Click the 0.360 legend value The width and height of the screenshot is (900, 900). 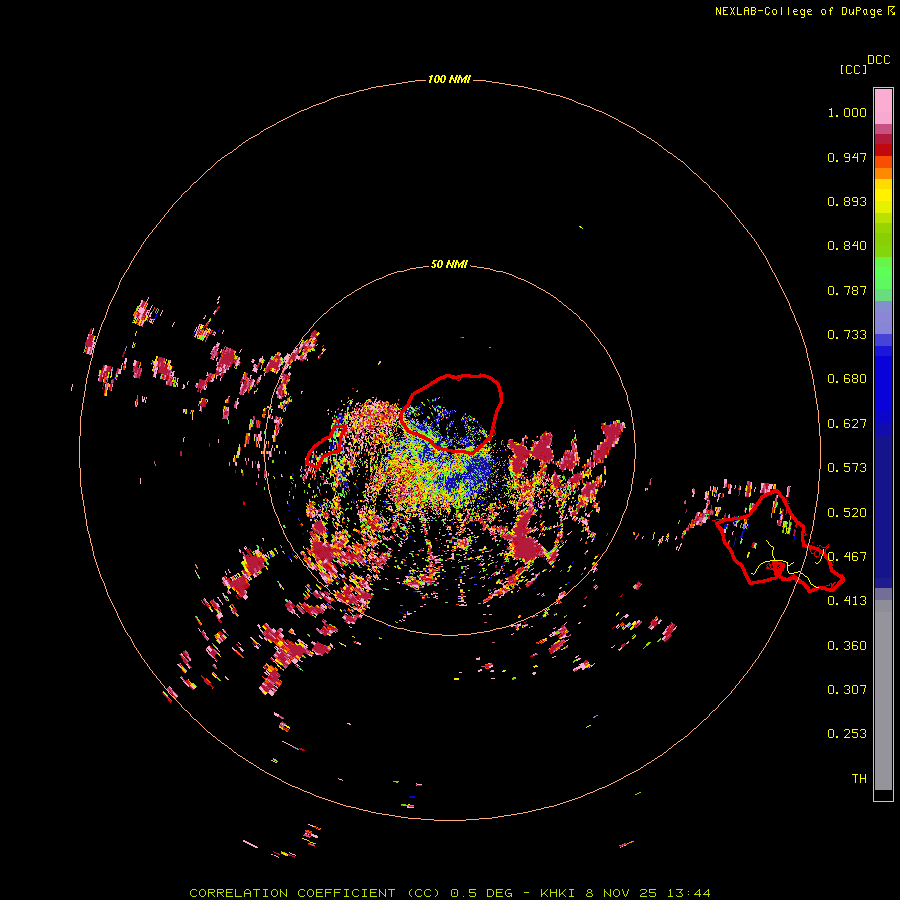pyautogui.click(x=847, y=646)
